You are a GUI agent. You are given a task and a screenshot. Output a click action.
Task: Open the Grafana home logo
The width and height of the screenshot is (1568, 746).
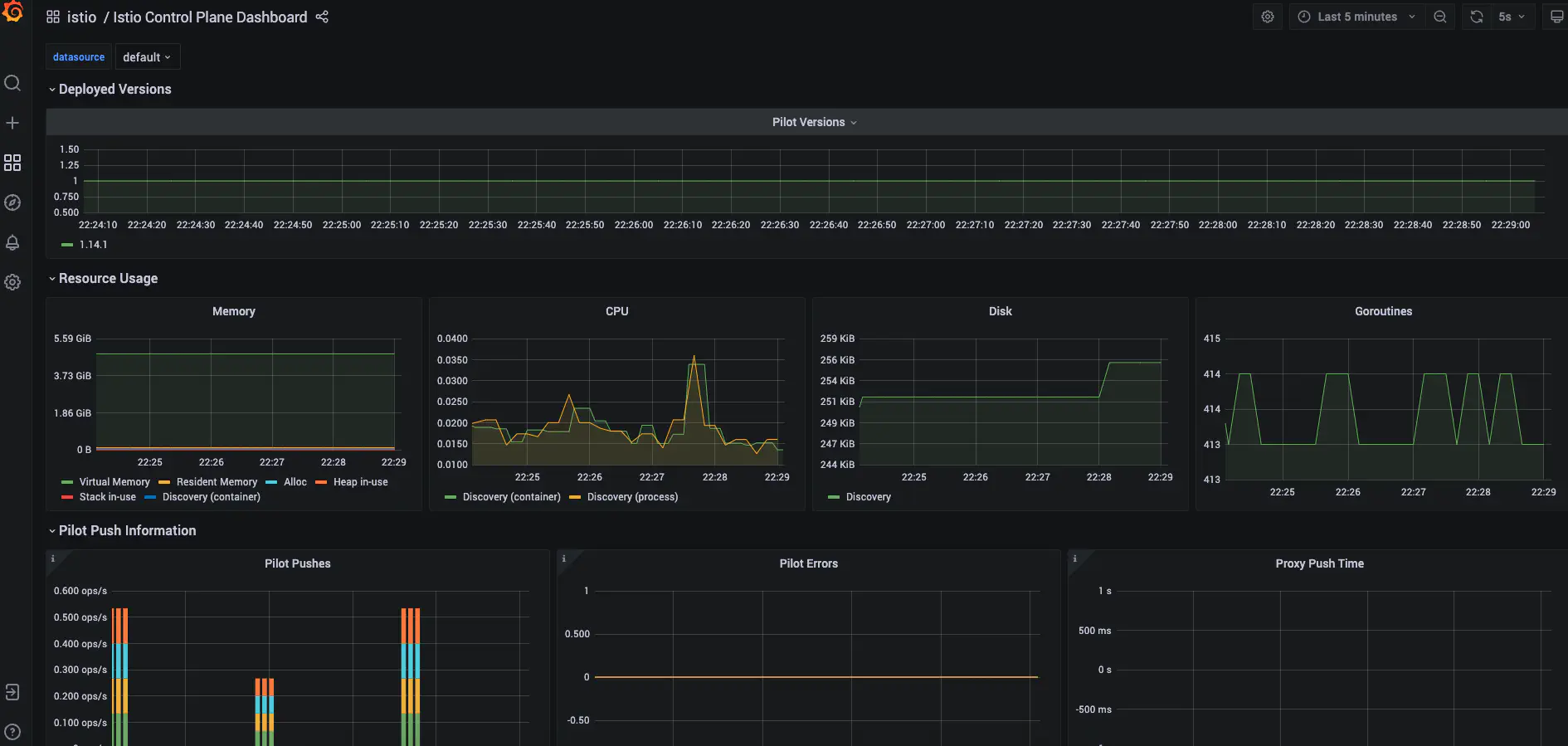point(12,12)
